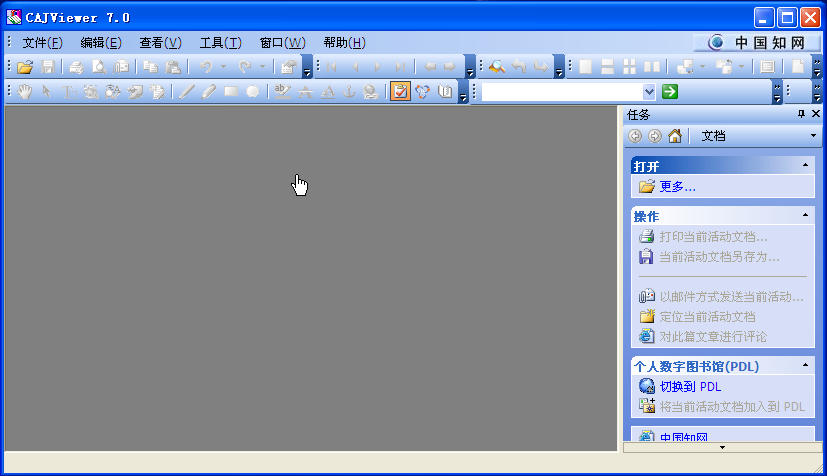Pin the 任务 task pane
This screenshot has width=827, height=476.
point(801,114)
